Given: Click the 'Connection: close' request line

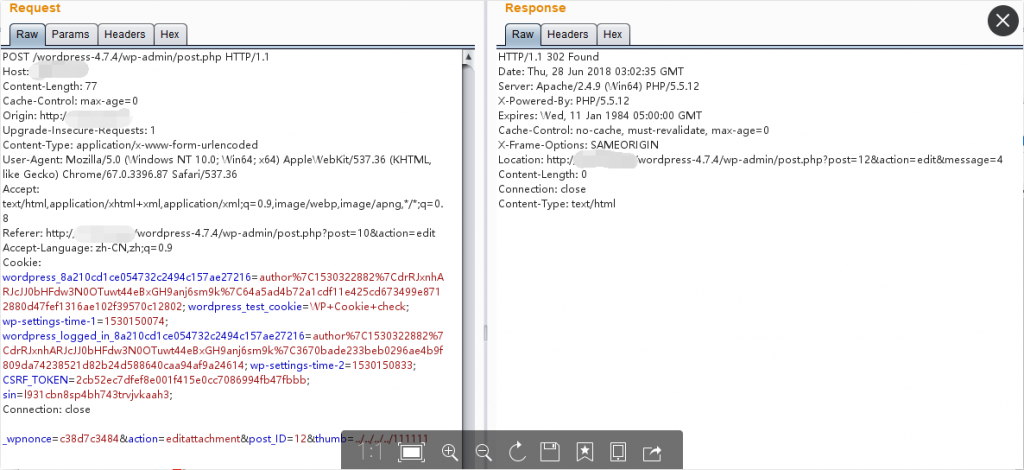Looking at the screenshot, I should (46, 409).
